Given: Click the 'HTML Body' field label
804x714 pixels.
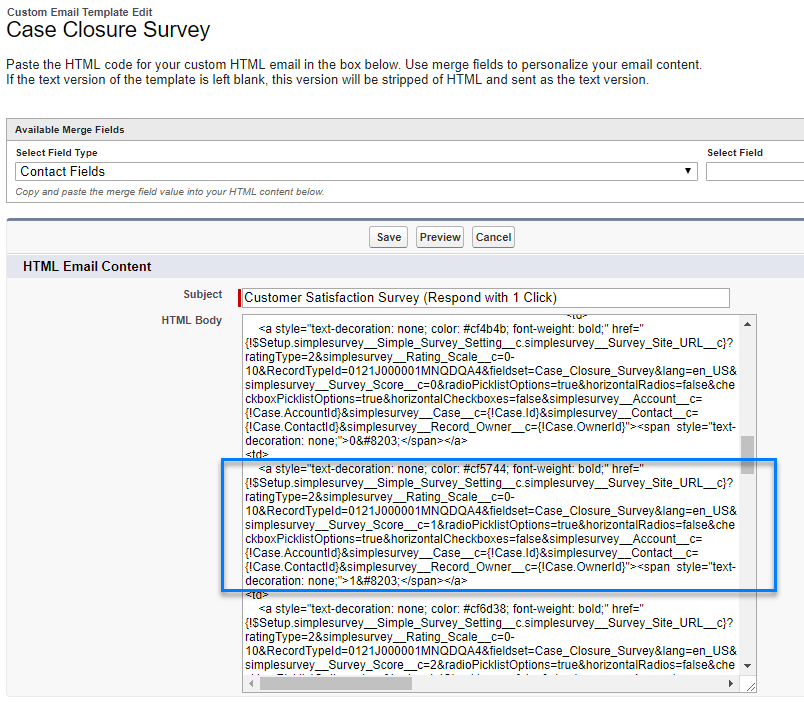Looking at the screenshot, I should click(x=192, y=320).
